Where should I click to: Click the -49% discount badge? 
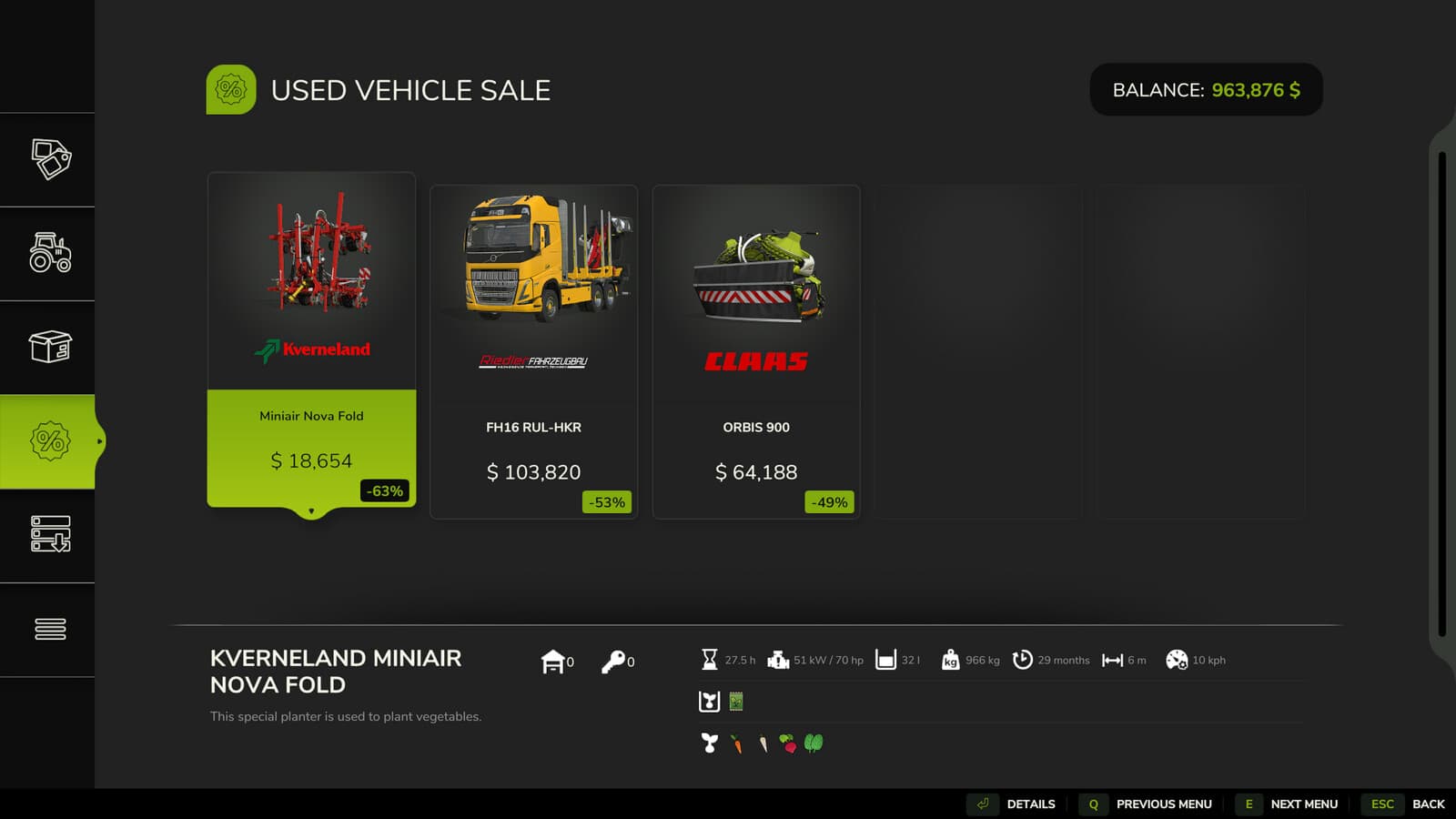point(829,502)
